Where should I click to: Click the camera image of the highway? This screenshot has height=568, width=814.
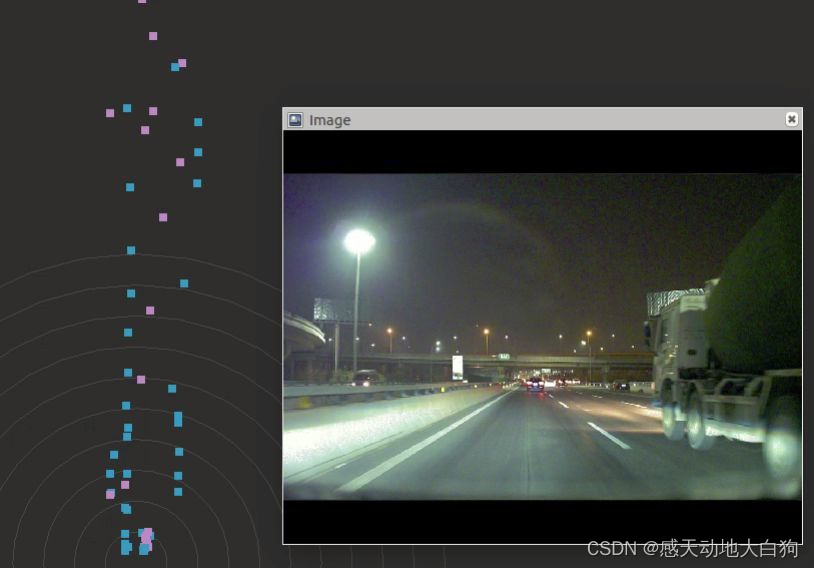(x=542, y=336)
